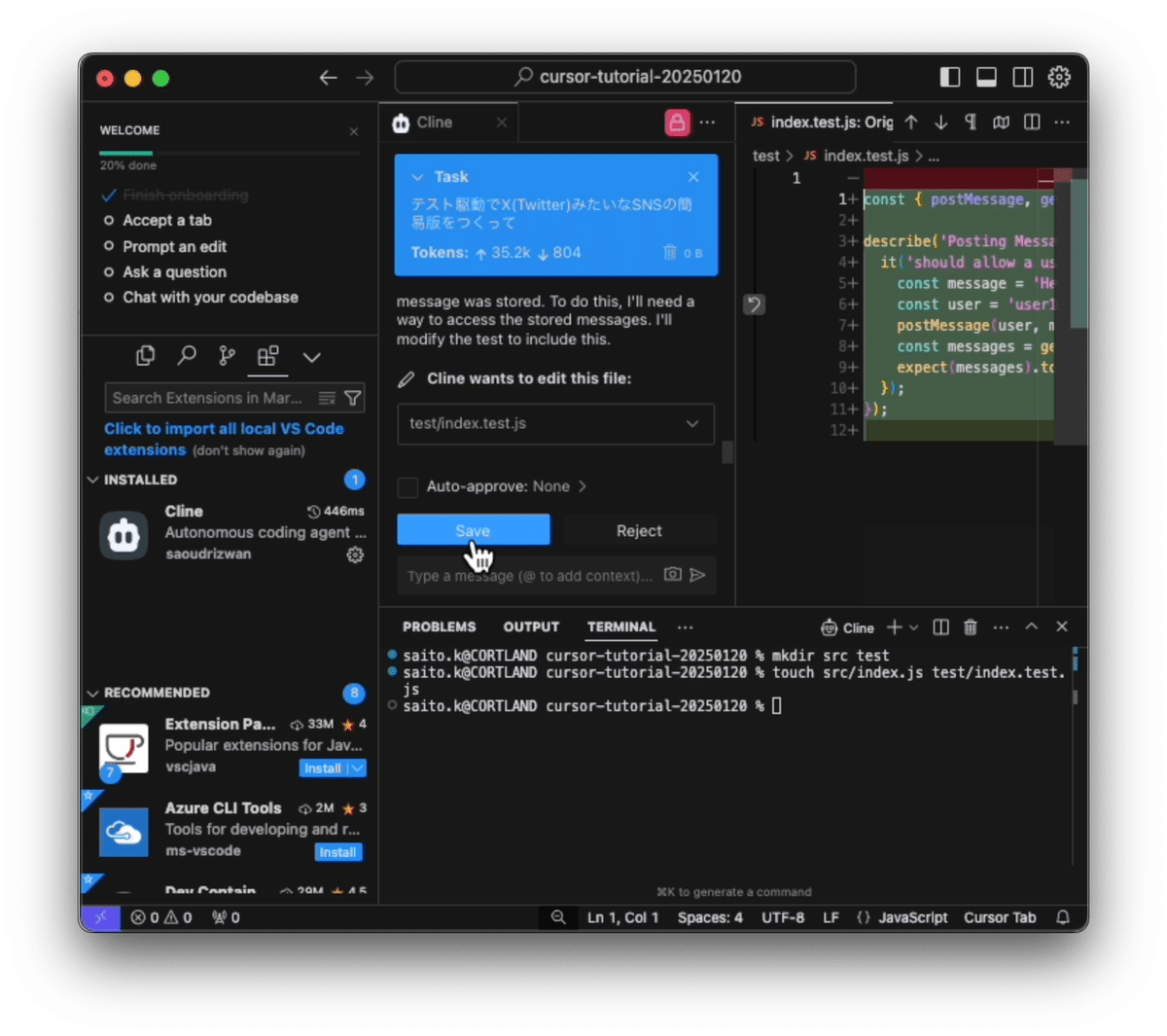This screenshot has height=1036, width=1167.
Task: Click the Save button
Action: 473,530
